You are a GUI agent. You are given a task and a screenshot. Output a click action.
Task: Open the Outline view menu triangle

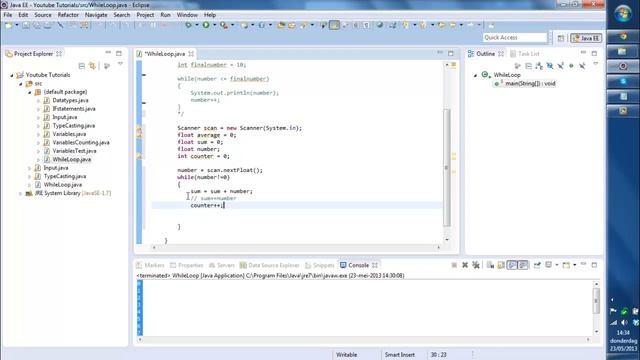(596, 64)
